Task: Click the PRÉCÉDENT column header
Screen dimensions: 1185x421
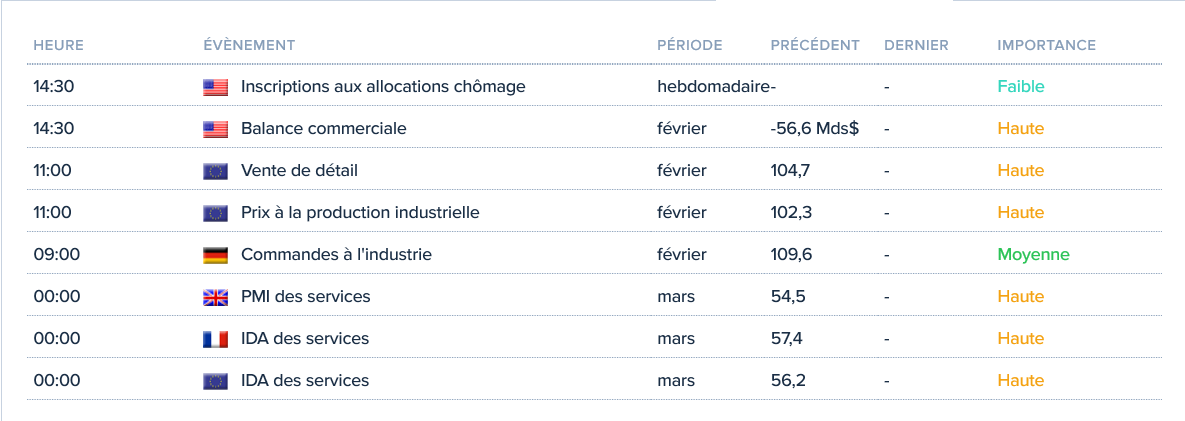Action: (x=815, y=45)
